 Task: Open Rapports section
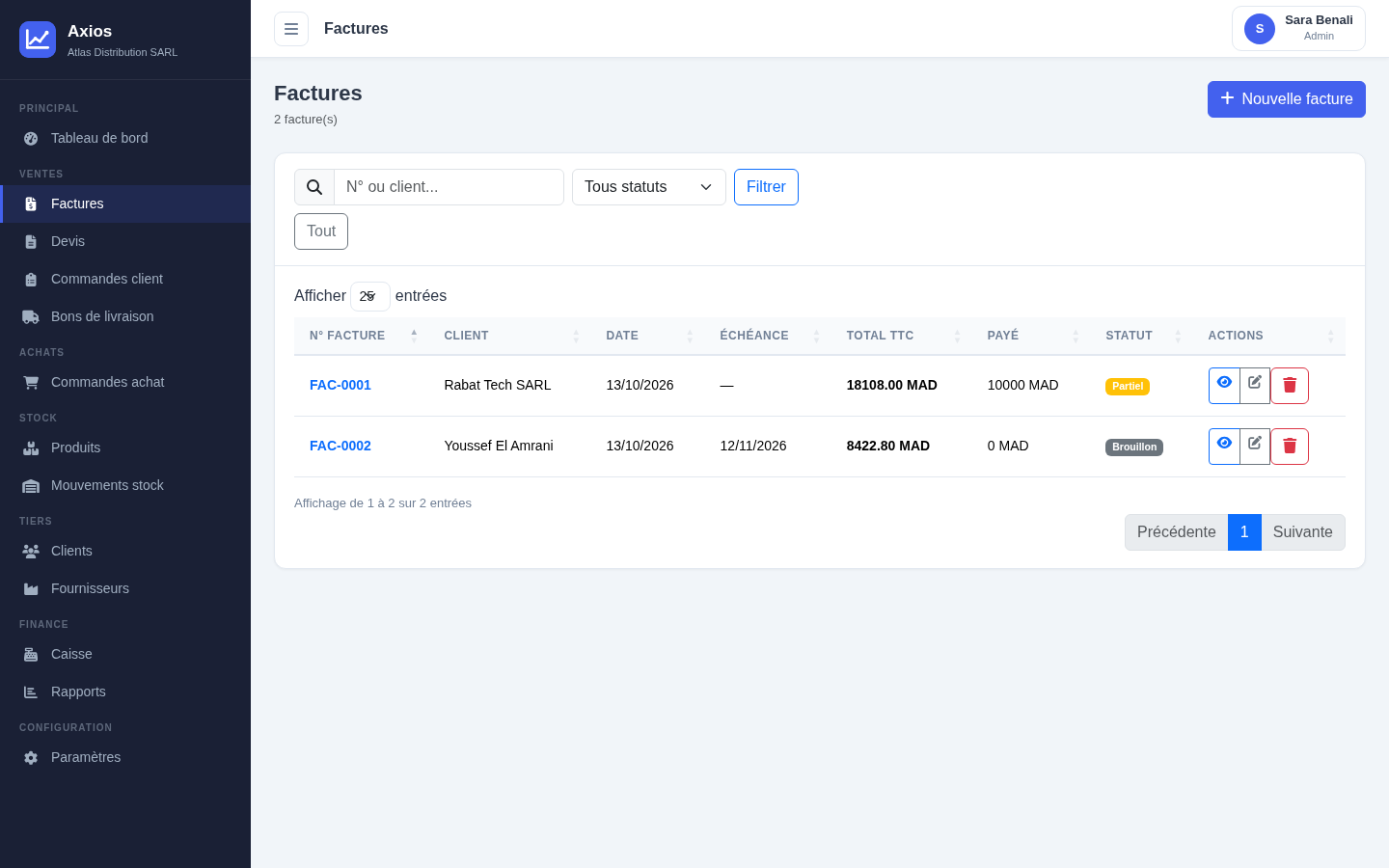125,692
